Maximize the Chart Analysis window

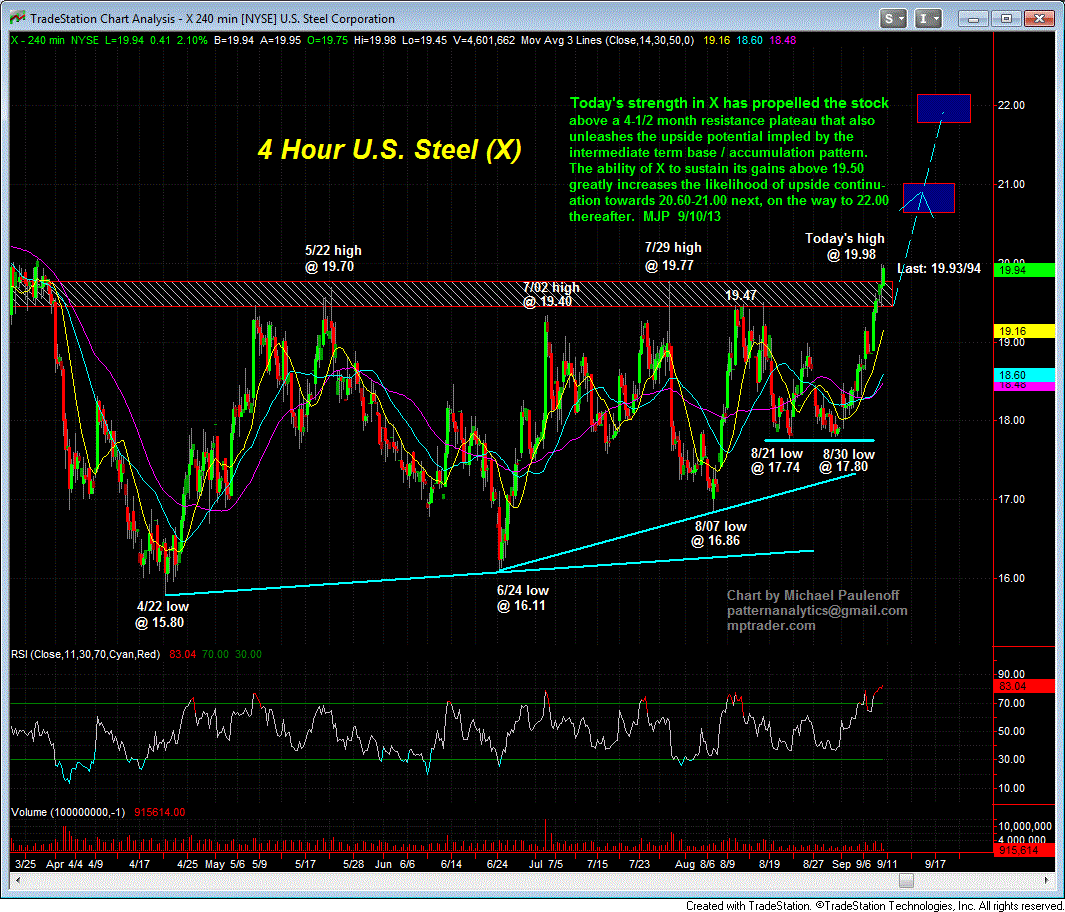tap(1006, 18)
